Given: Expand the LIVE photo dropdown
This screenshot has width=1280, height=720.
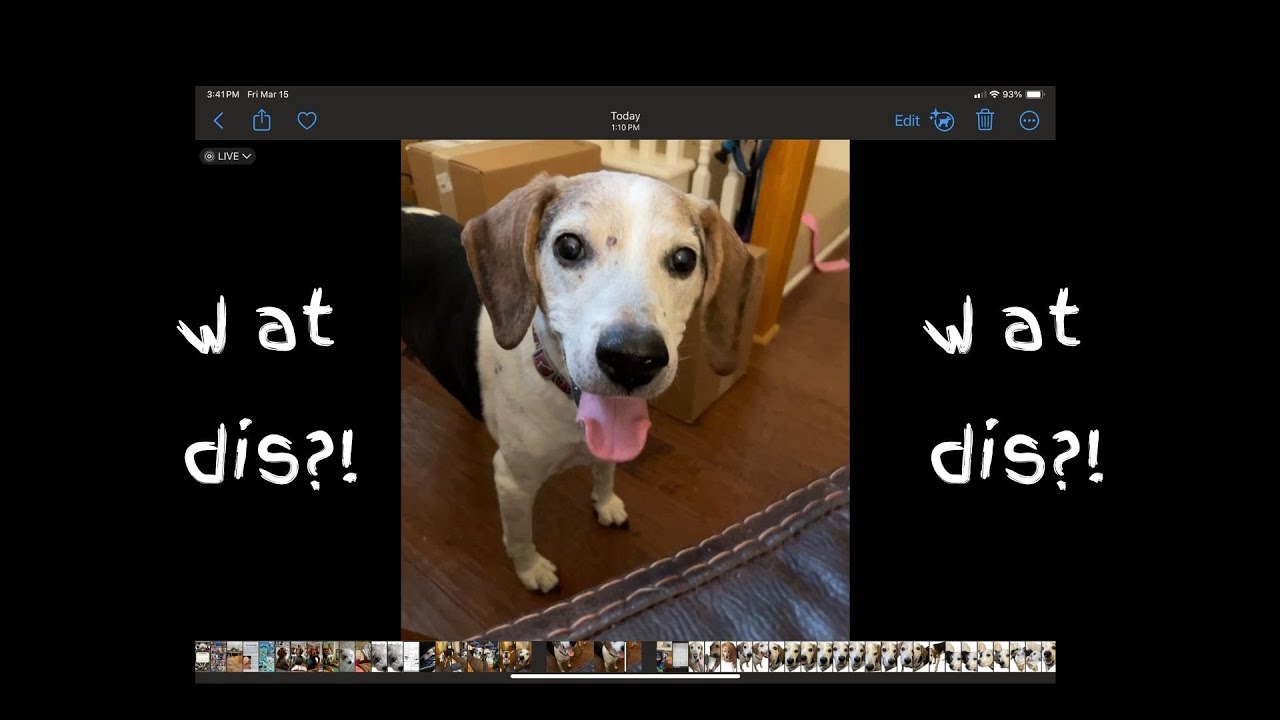Looking at the screenshot, I should pyautogui.click(x=228, y=156).
